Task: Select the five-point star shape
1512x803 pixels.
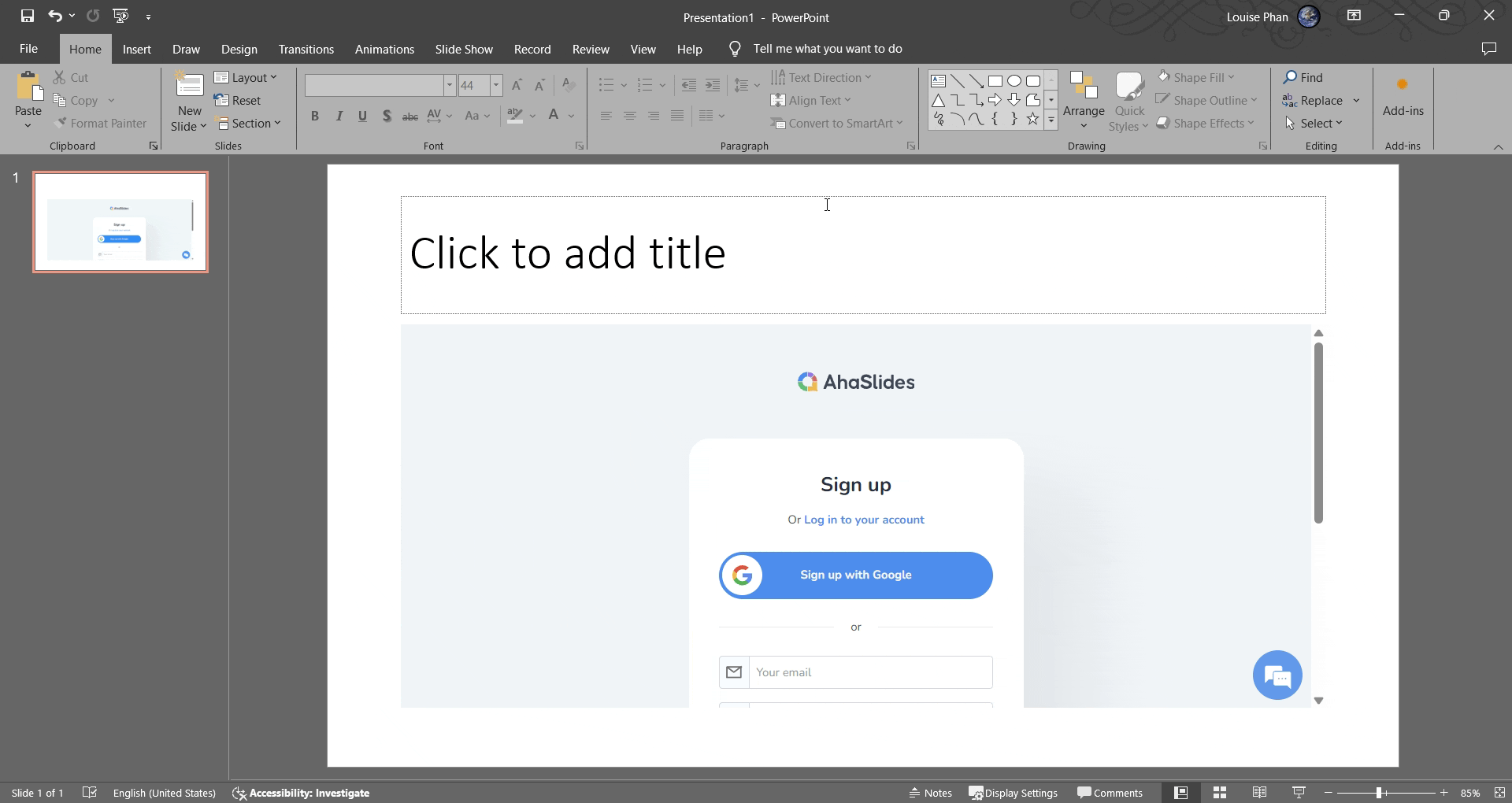Action: (1032, 119)
